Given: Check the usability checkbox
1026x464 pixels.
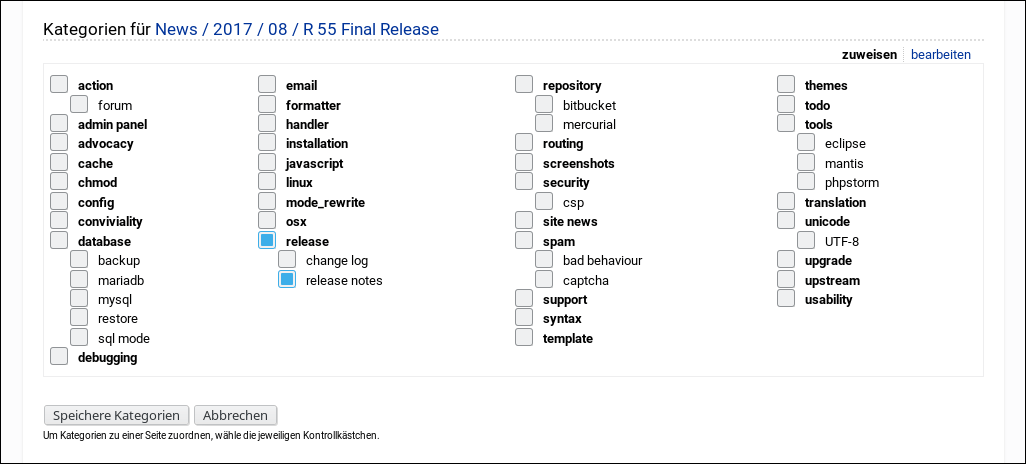Looking at the screenshot, I should 786,299.
